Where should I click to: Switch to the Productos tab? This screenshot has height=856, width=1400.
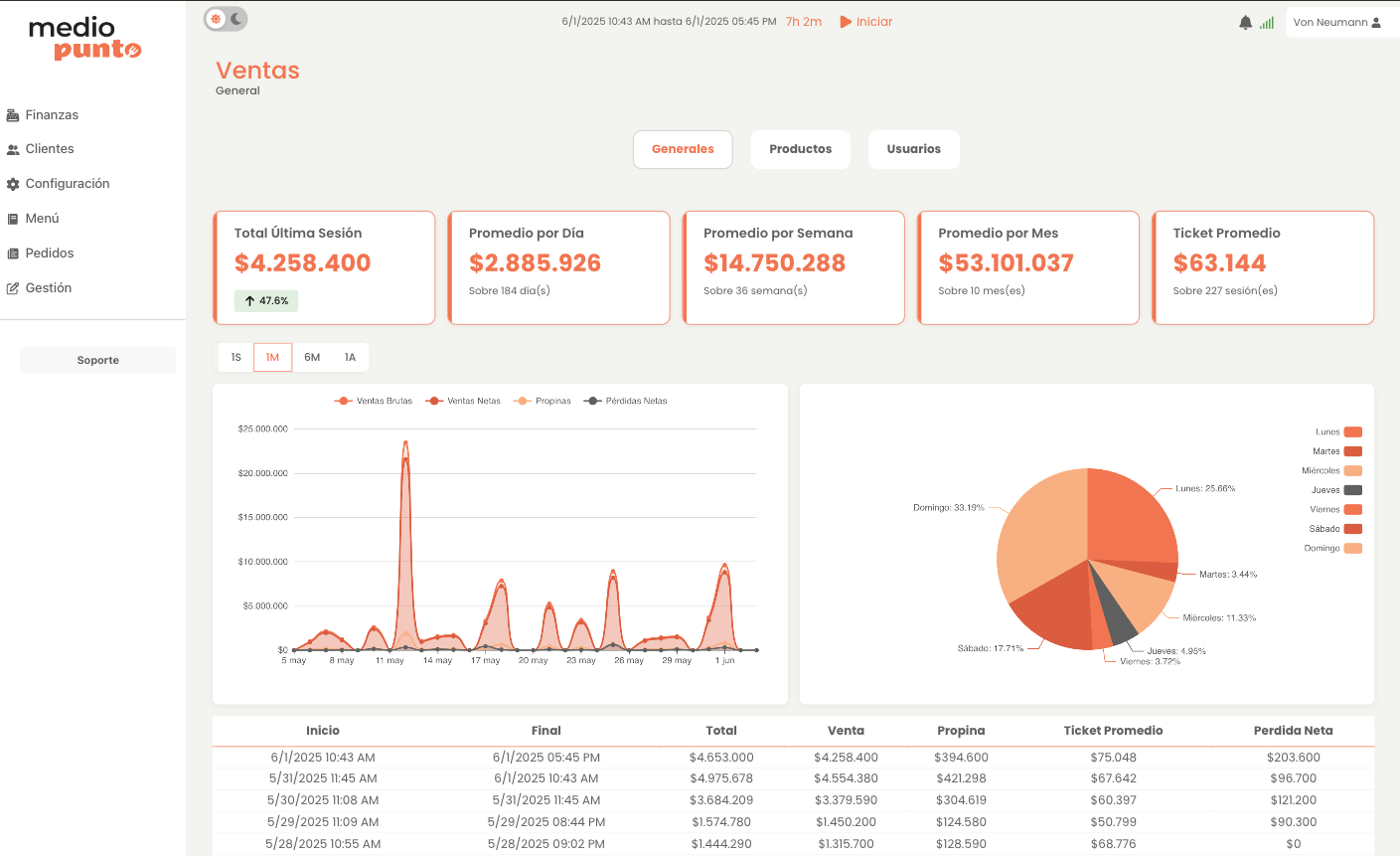click(x=800, y=149)
